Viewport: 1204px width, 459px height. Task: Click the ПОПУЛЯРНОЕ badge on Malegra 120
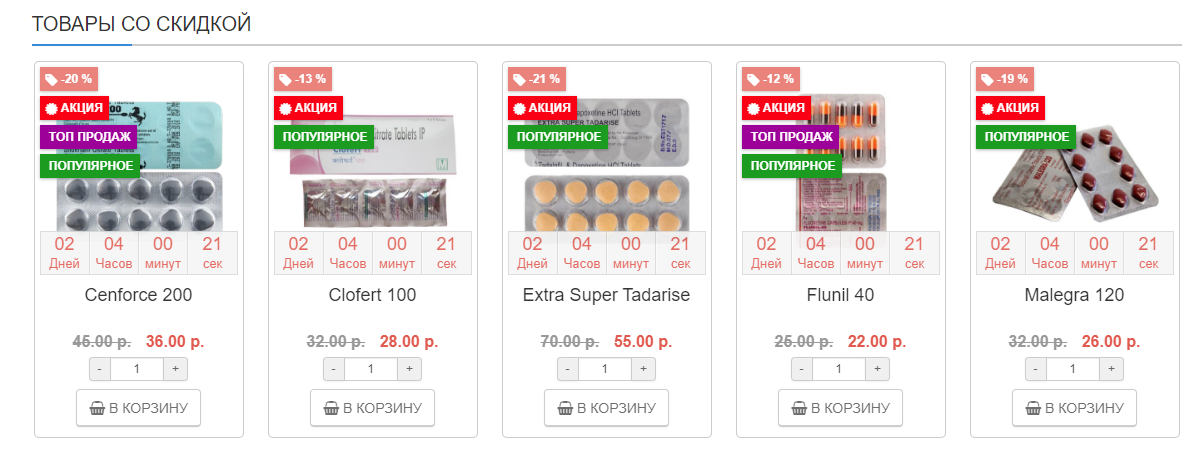click(1025, 136)
